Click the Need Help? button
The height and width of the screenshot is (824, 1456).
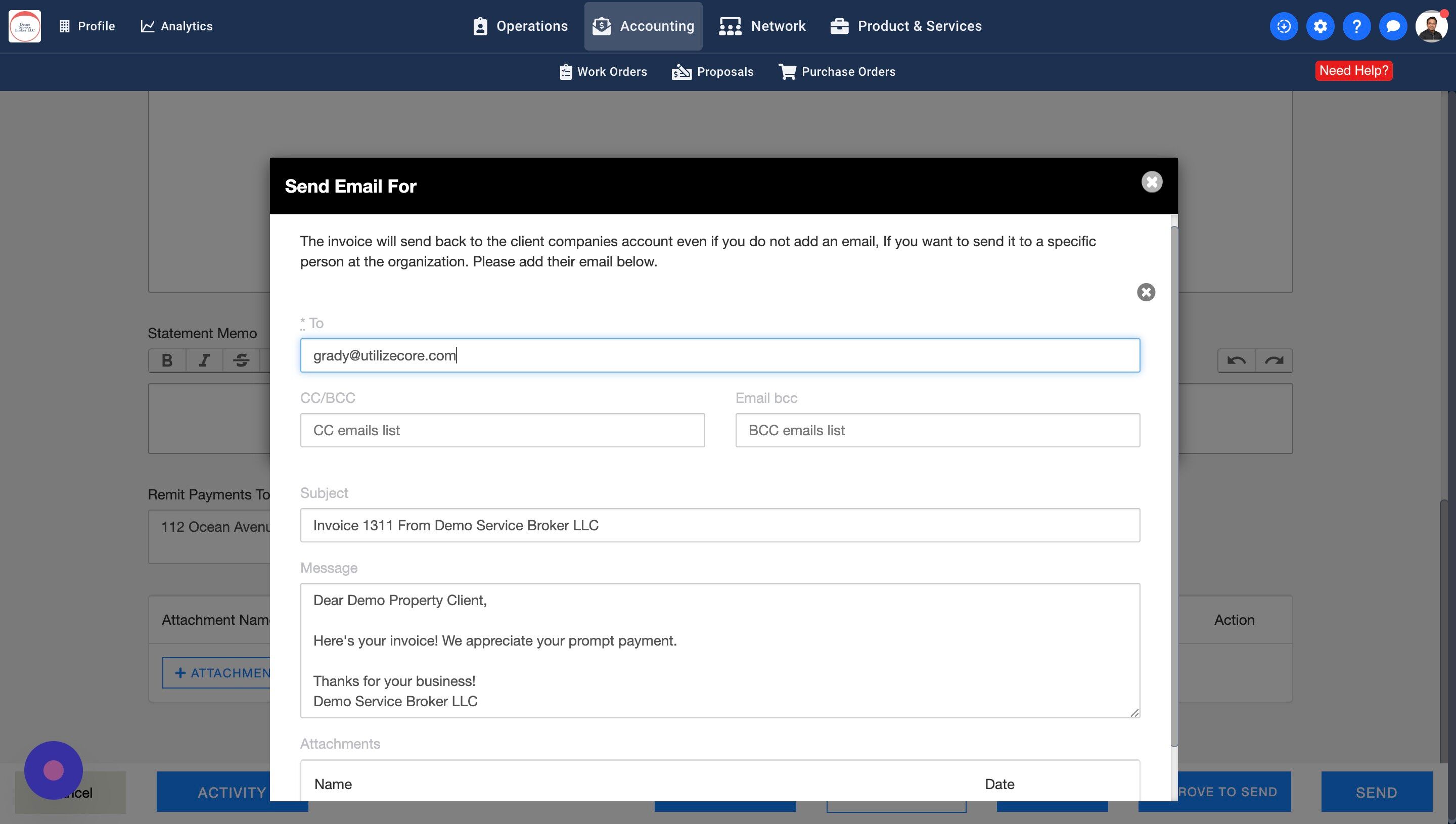pos(1353,71)
